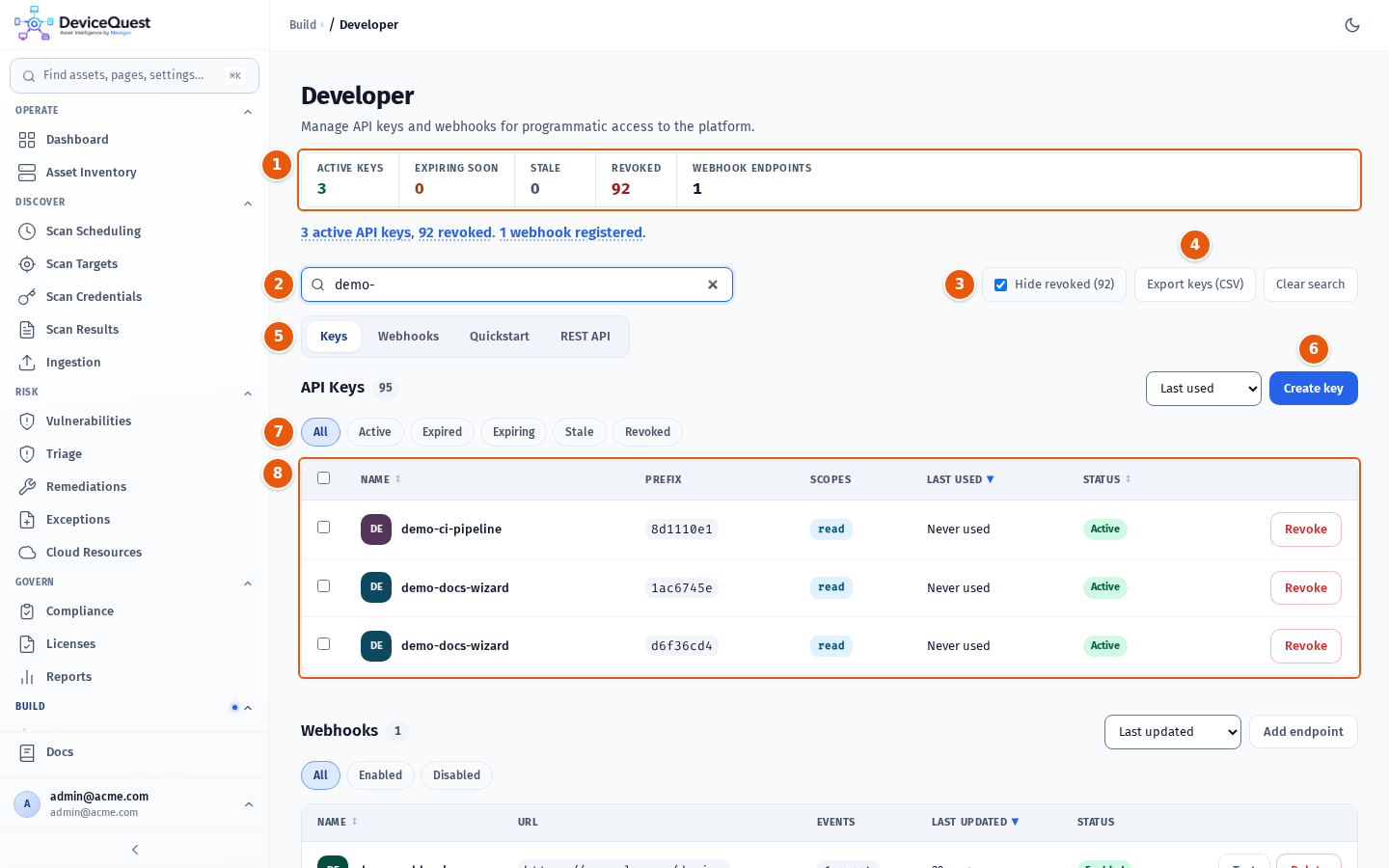Toggle dark mode moon icon
The width and height of the screenshot is (1389, 868).
coord(1352,25)
